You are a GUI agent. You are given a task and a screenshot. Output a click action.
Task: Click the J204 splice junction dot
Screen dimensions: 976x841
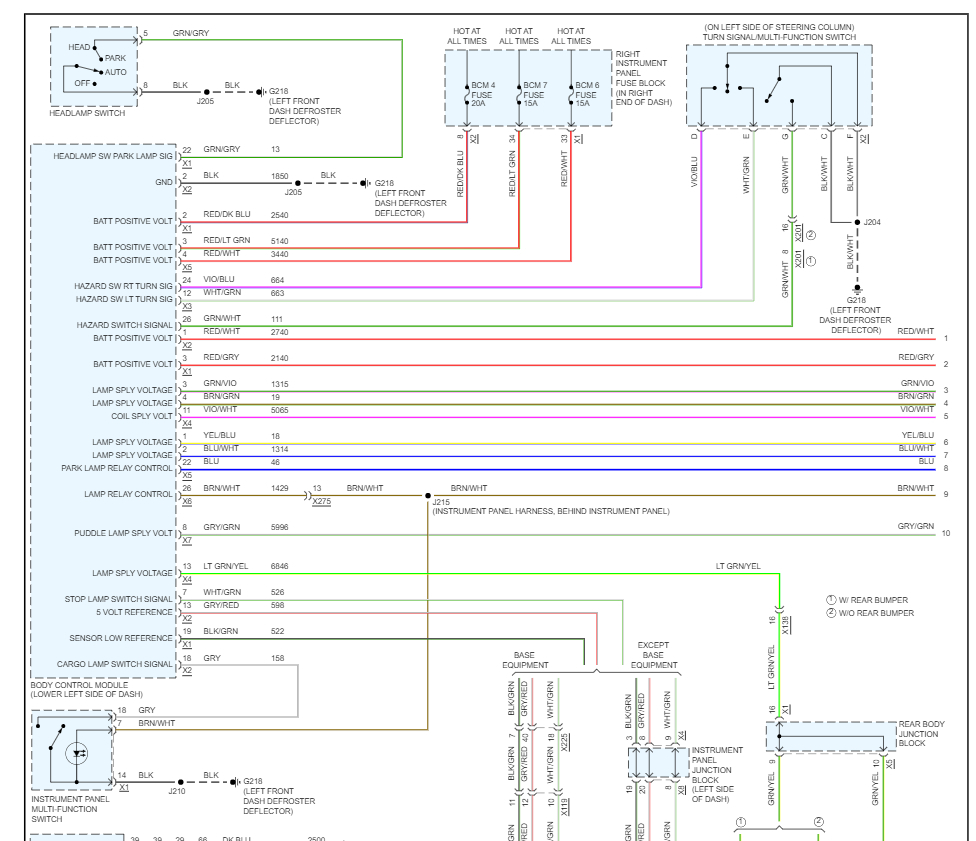[x=857, y=222]
